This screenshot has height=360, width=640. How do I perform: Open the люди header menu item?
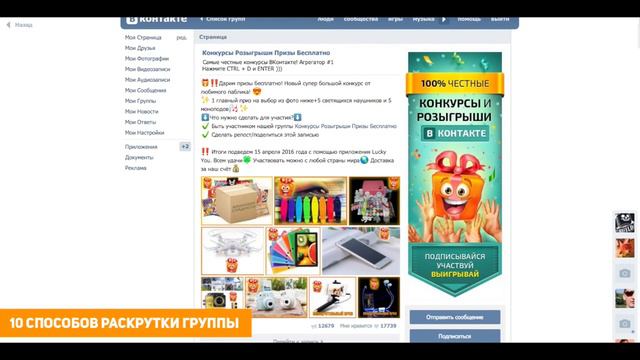pyautogui.click(x=325, y=19)
